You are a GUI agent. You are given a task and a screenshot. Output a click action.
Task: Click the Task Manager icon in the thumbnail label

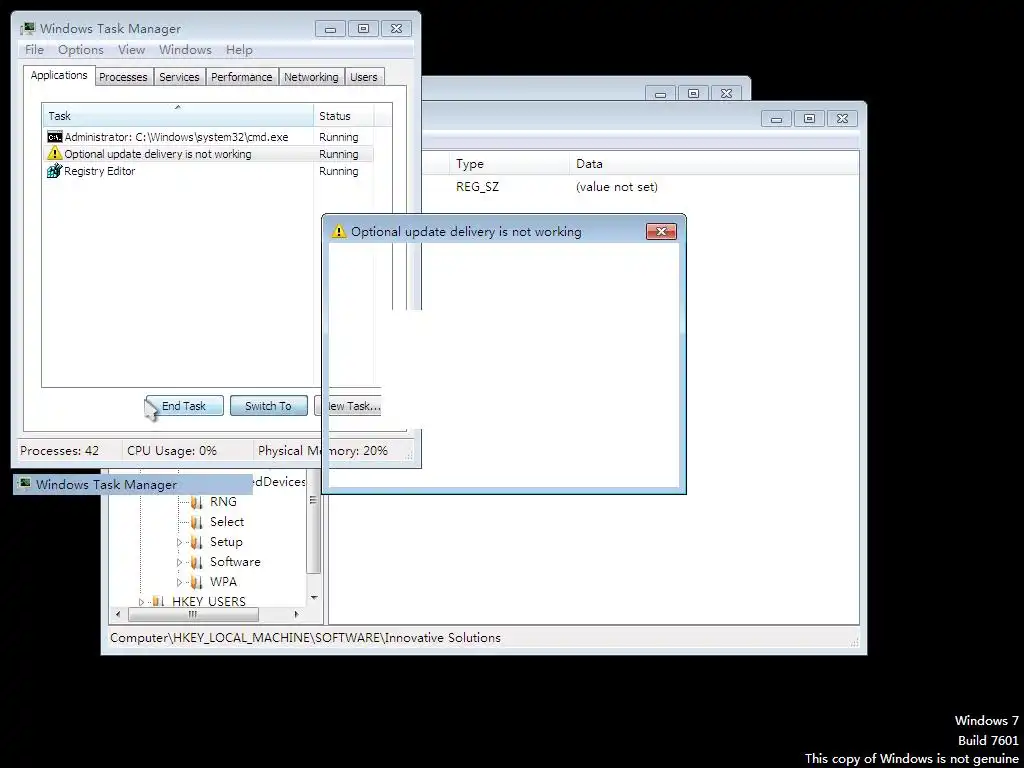tap(25, 484)
